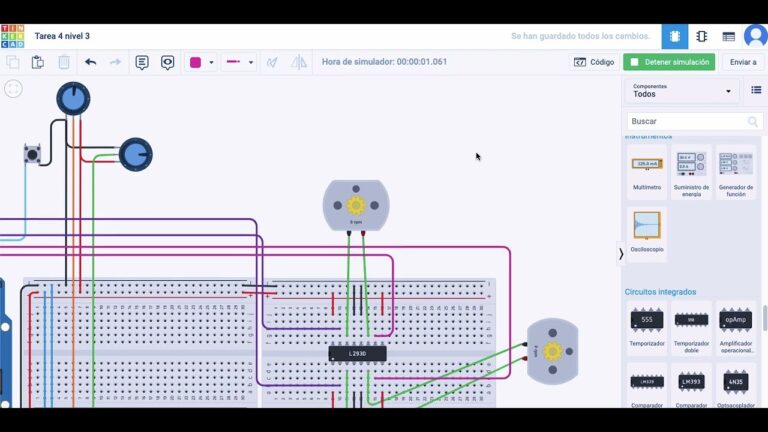Select the Amplificador operacional component
Image resolution: width=768 pixels, height=432 pixels.
pyautogui.click(x=736, y=326)
